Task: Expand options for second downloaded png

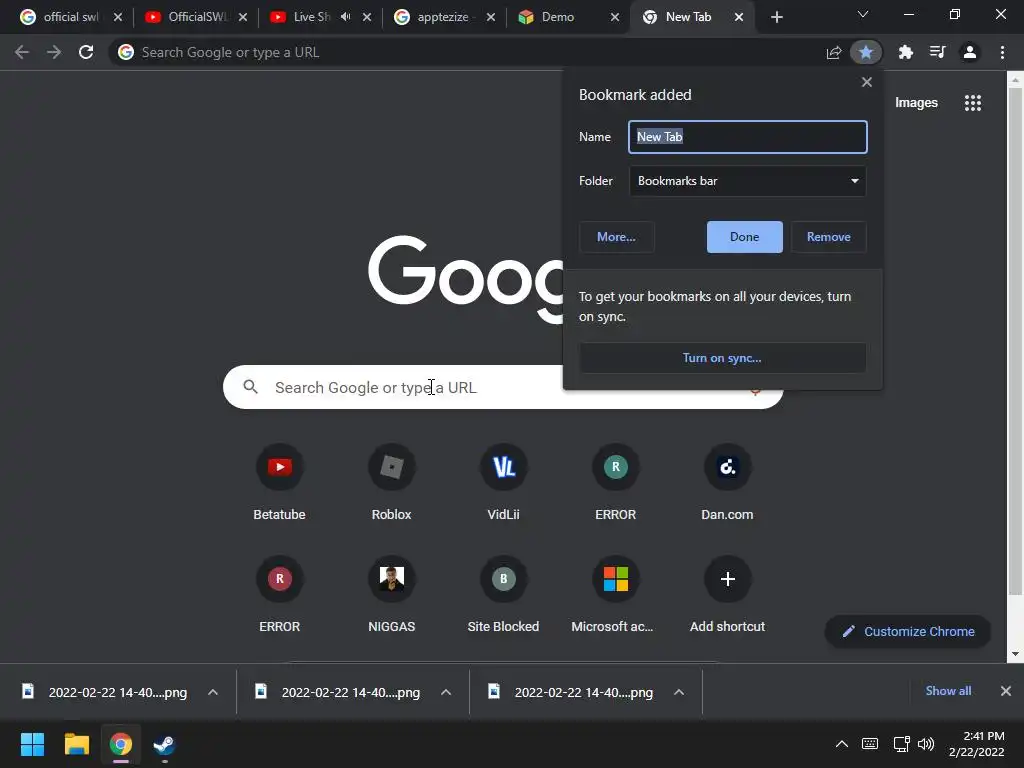Action: point(446,692)
